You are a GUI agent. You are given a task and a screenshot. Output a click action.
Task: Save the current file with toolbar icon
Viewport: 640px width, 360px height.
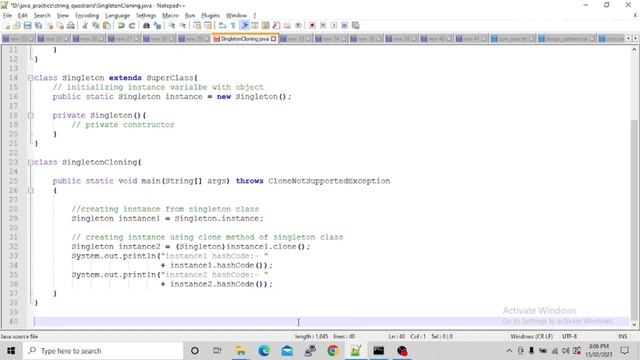27,25
